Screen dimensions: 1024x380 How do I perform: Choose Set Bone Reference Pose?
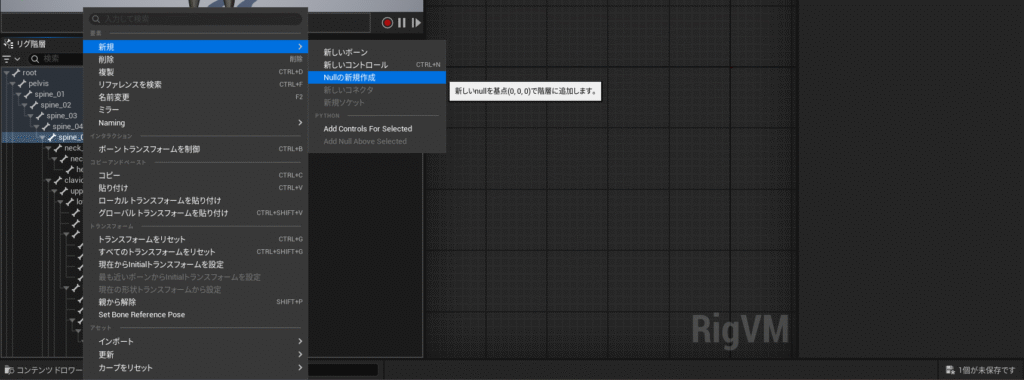[x=195, y=315]
